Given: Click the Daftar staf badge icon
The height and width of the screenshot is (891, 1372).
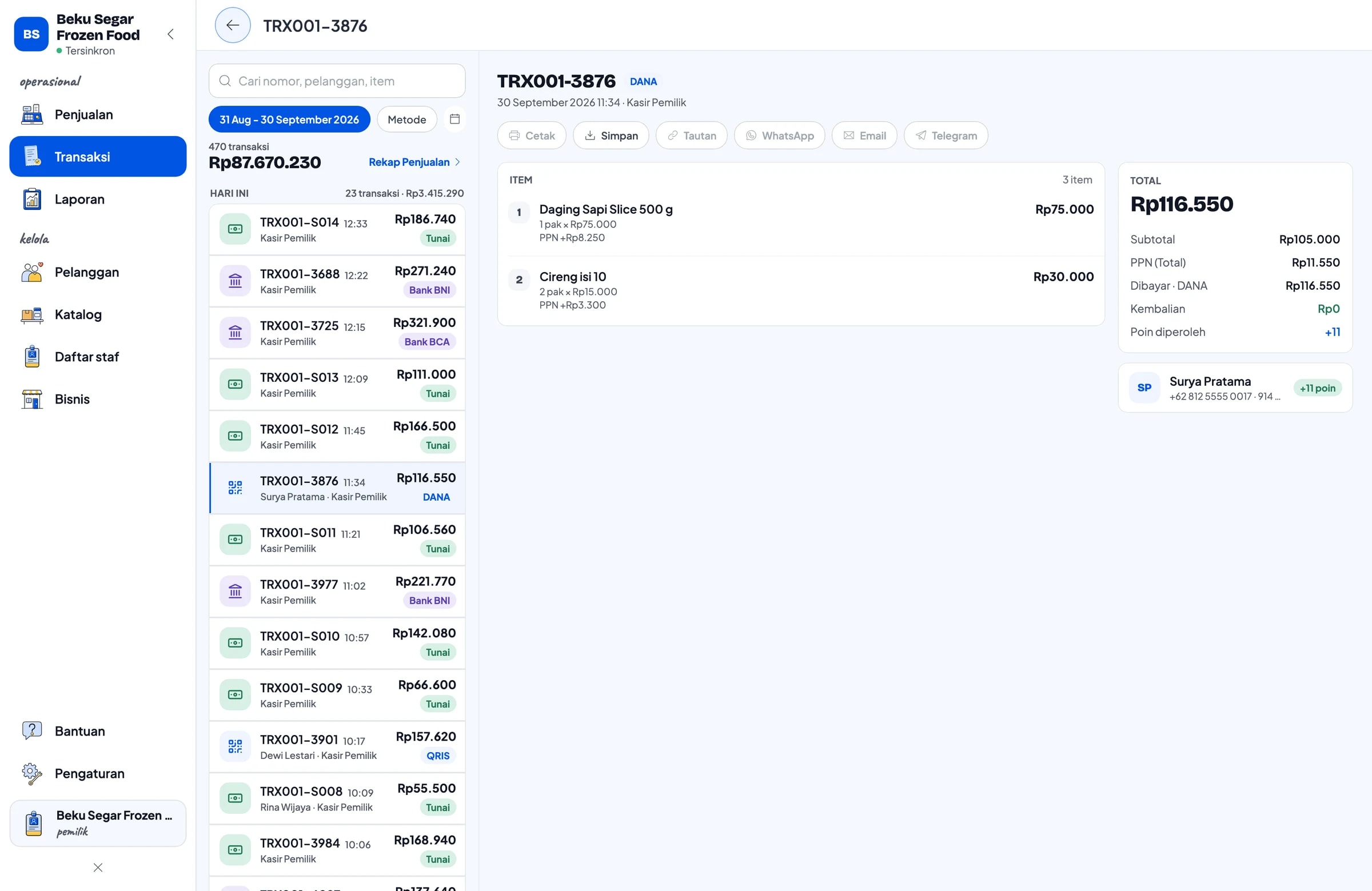Looking at the screenshot, I should point(31,357).
